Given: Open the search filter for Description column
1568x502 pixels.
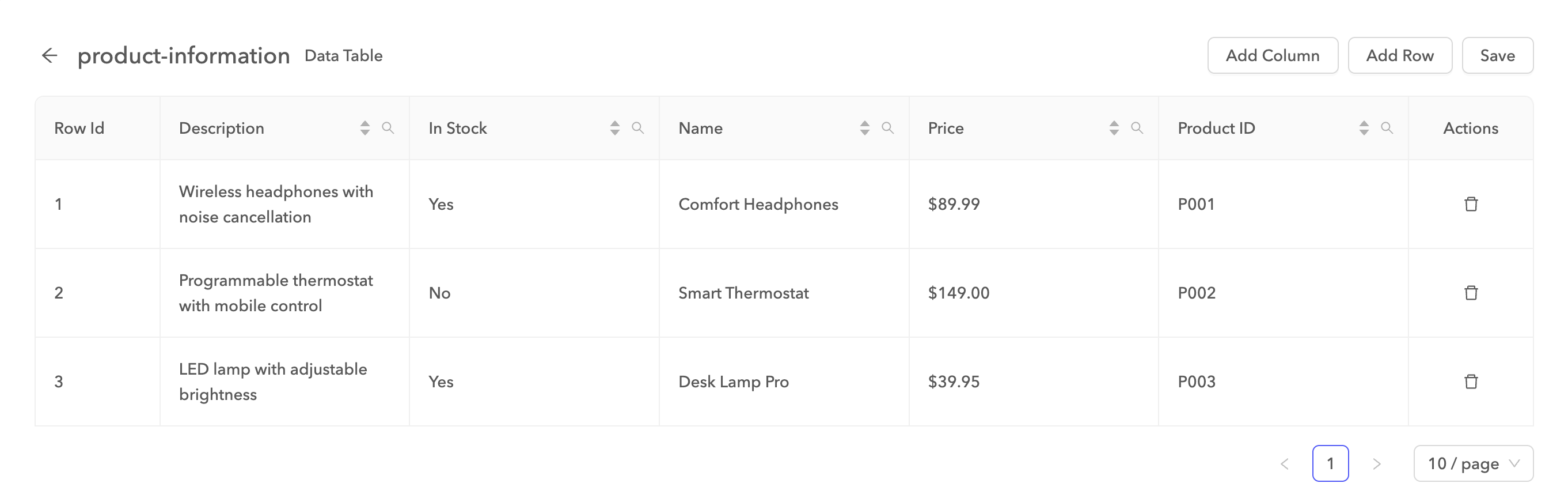Looking at the screenshot, I should coord(388,128).
